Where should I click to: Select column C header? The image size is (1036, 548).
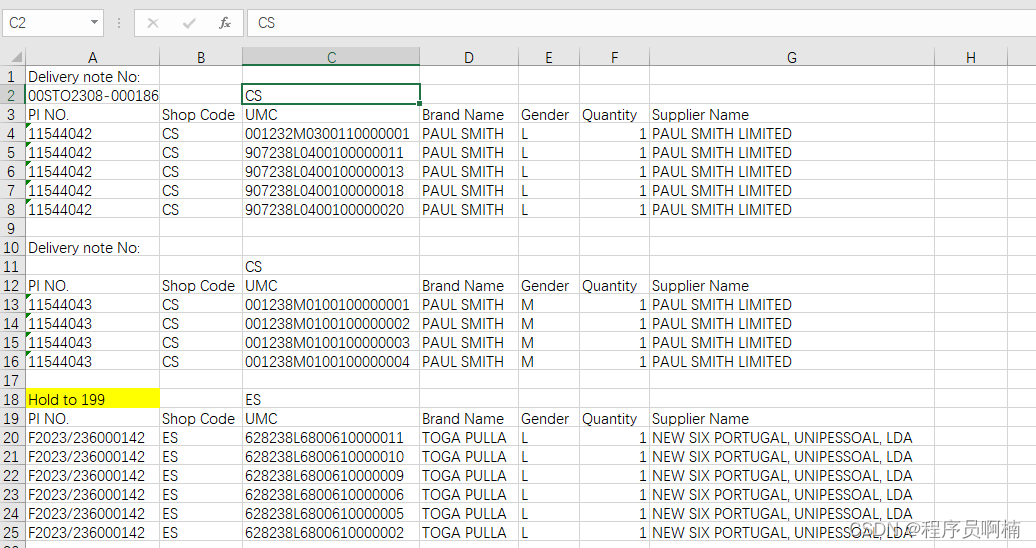point(331,58)
